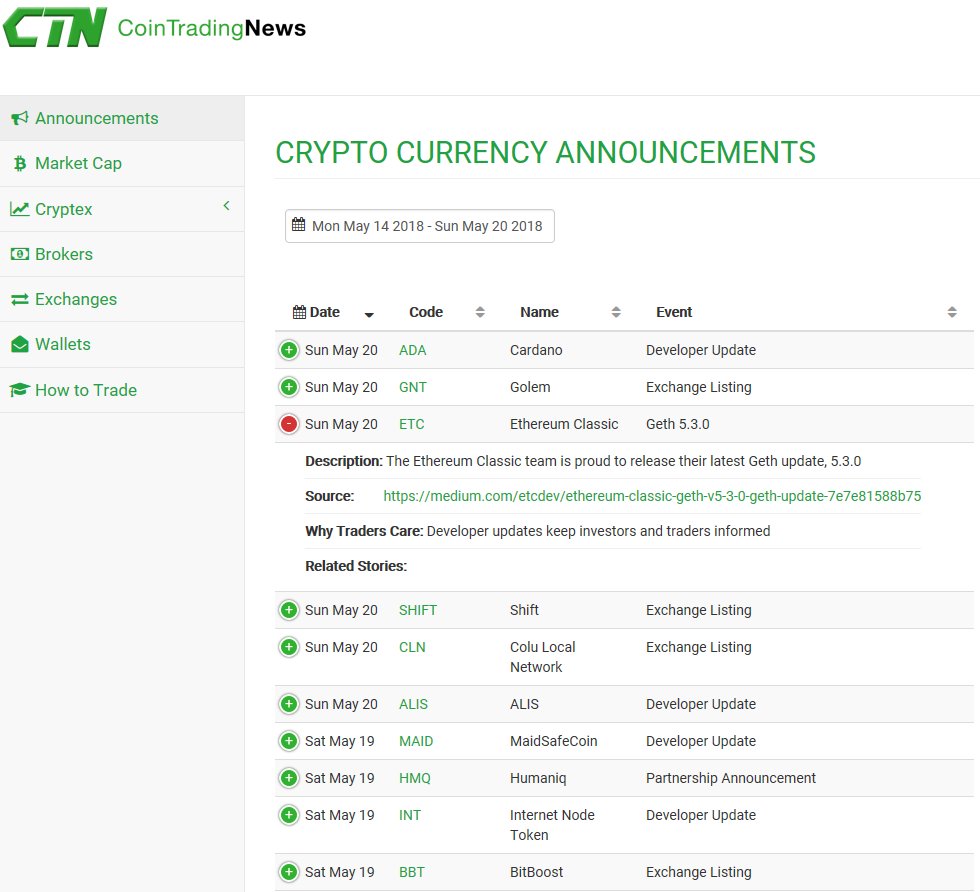Click the ALIS code link

click(413, 704)
